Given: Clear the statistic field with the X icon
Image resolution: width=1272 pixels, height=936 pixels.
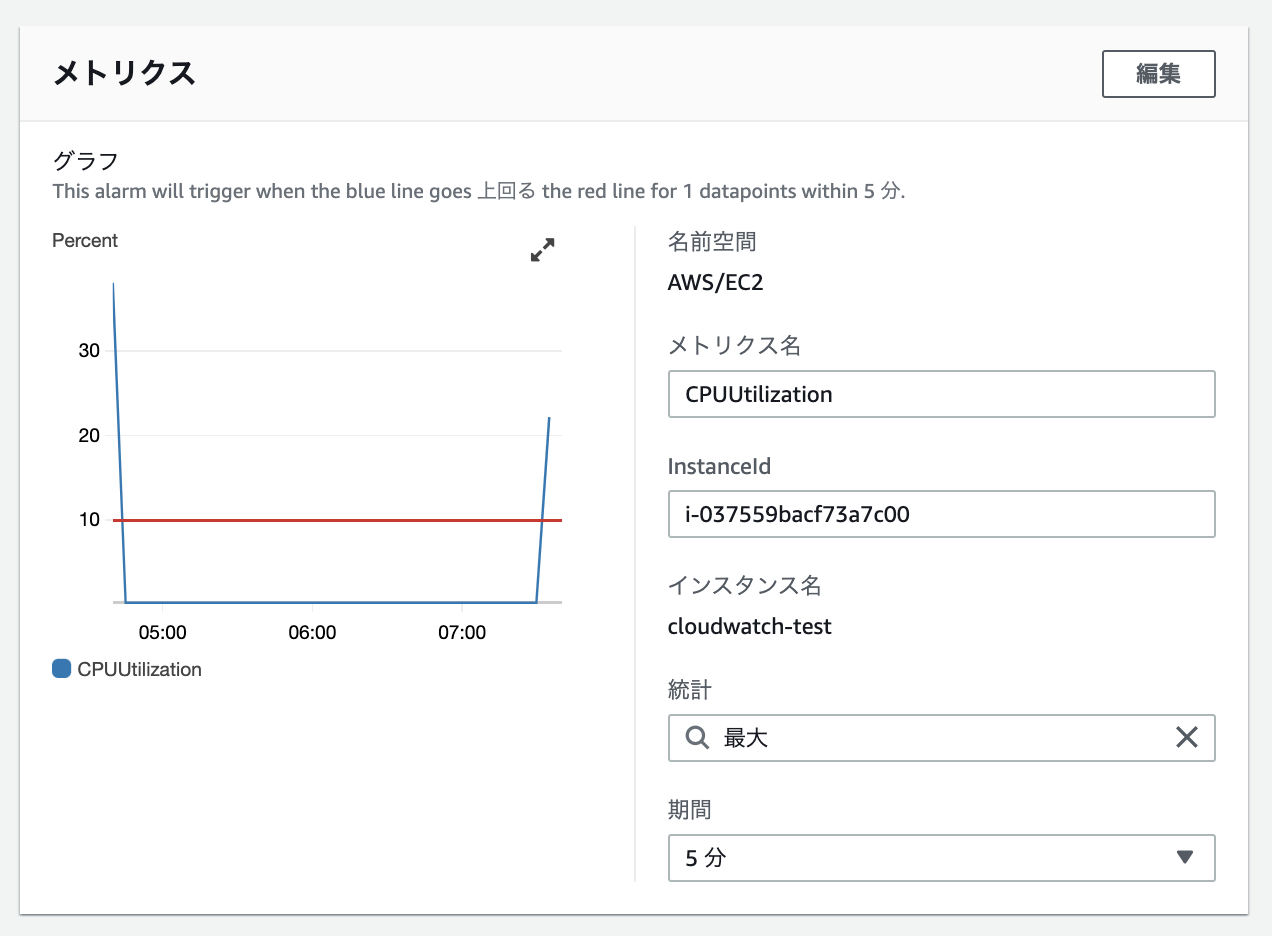Looking at the screenshot, I should tap(1187, 738).
